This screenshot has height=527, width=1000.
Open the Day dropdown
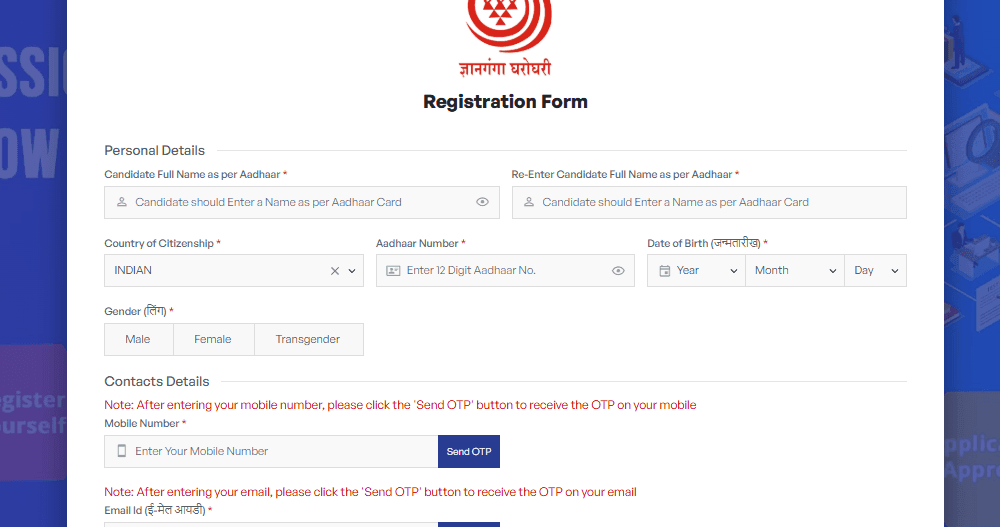pos(876,271)
